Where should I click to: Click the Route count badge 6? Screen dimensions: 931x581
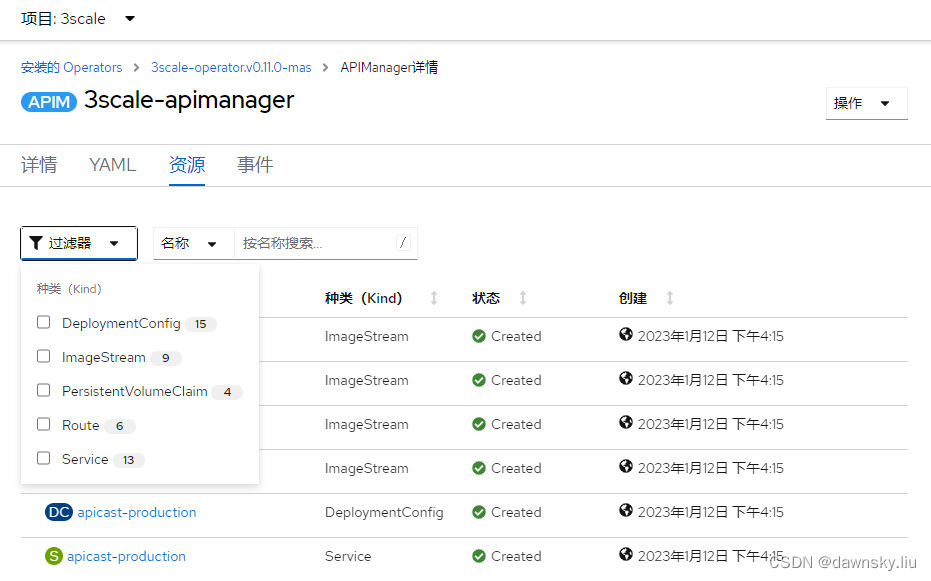point(119,426)
